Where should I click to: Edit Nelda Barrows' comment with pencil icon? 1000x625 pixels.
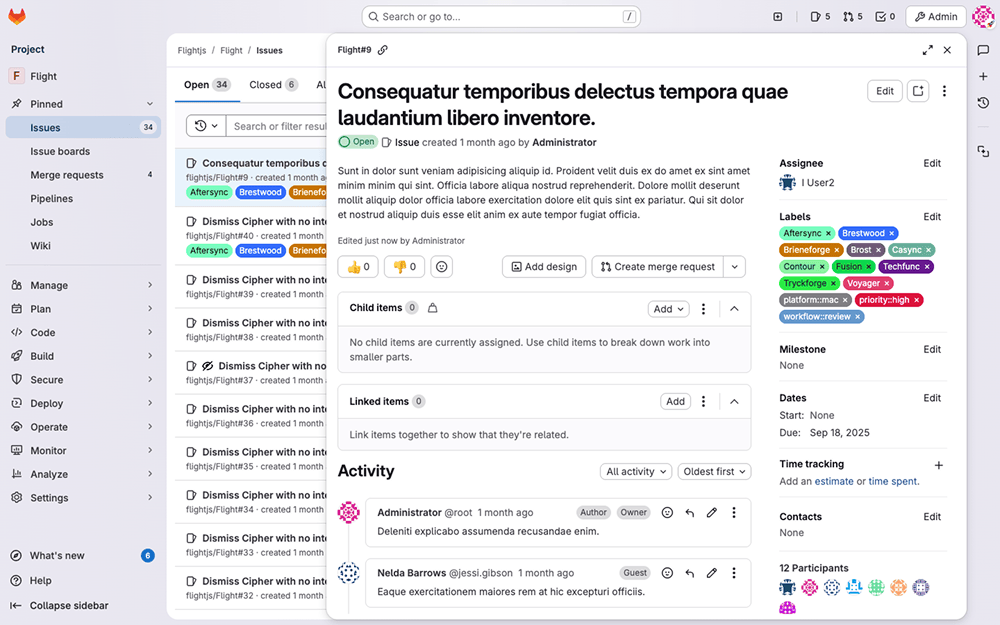pyautogui.click(x=712, y=574)
